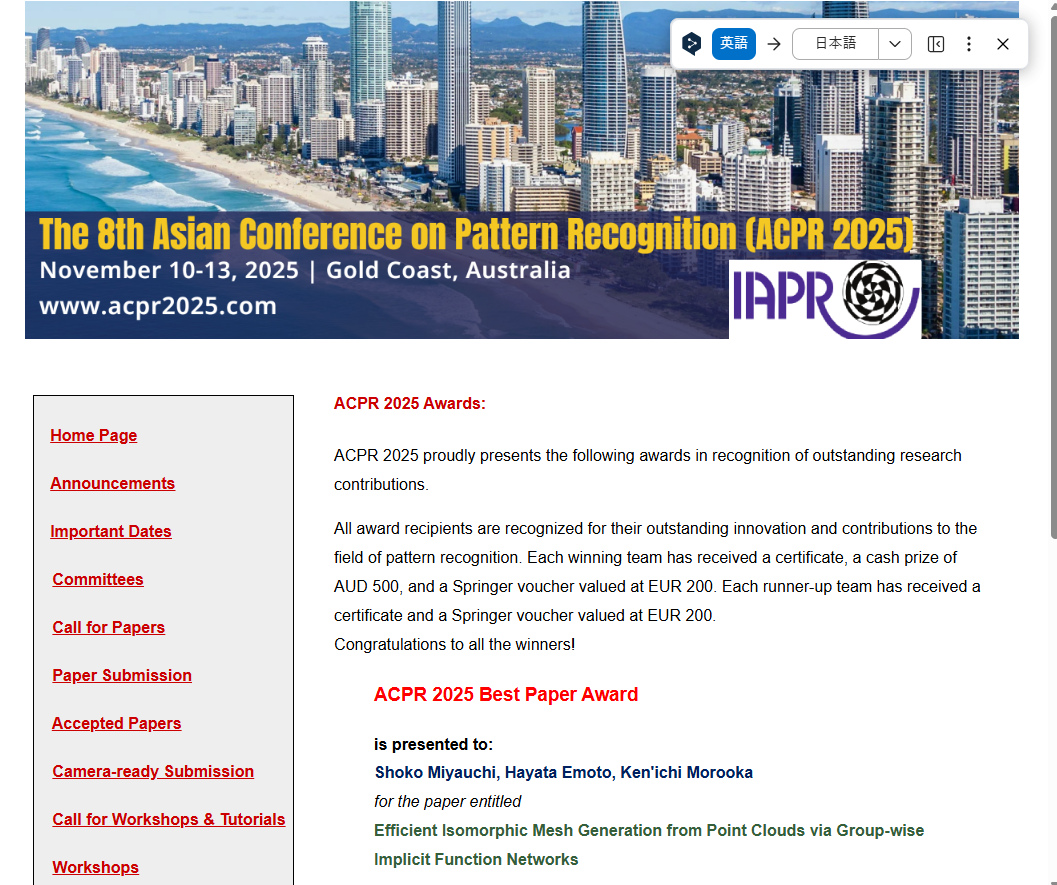The image size is (1057, 885).
Task: Open the Accepted Papers link
Action: click(x=117, y=723)
